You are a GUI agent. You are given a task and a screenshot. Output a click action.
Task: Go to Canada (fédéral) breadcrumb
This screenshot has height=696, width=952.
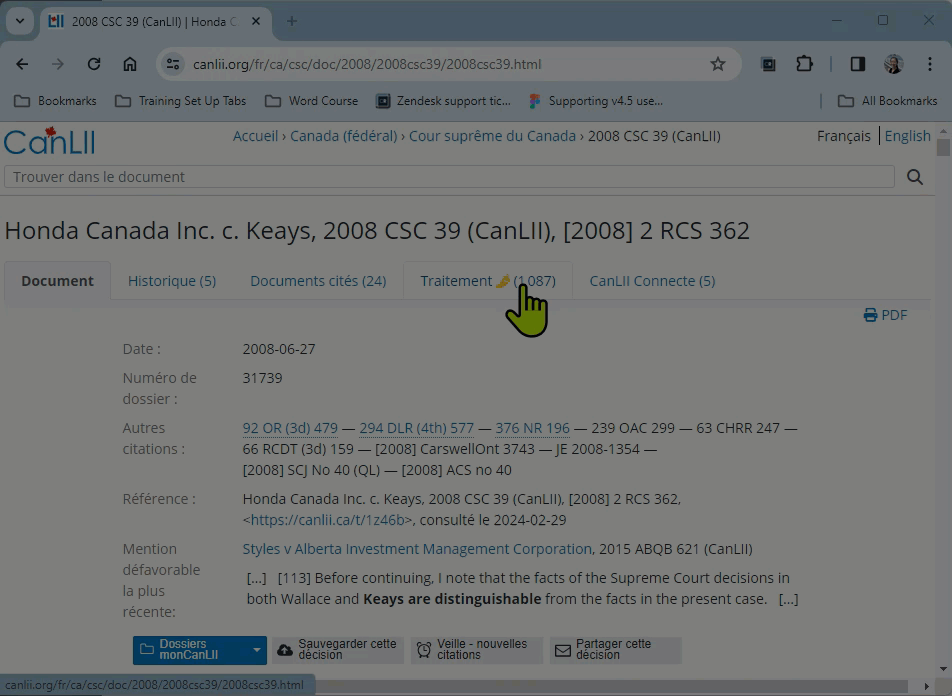344,136
